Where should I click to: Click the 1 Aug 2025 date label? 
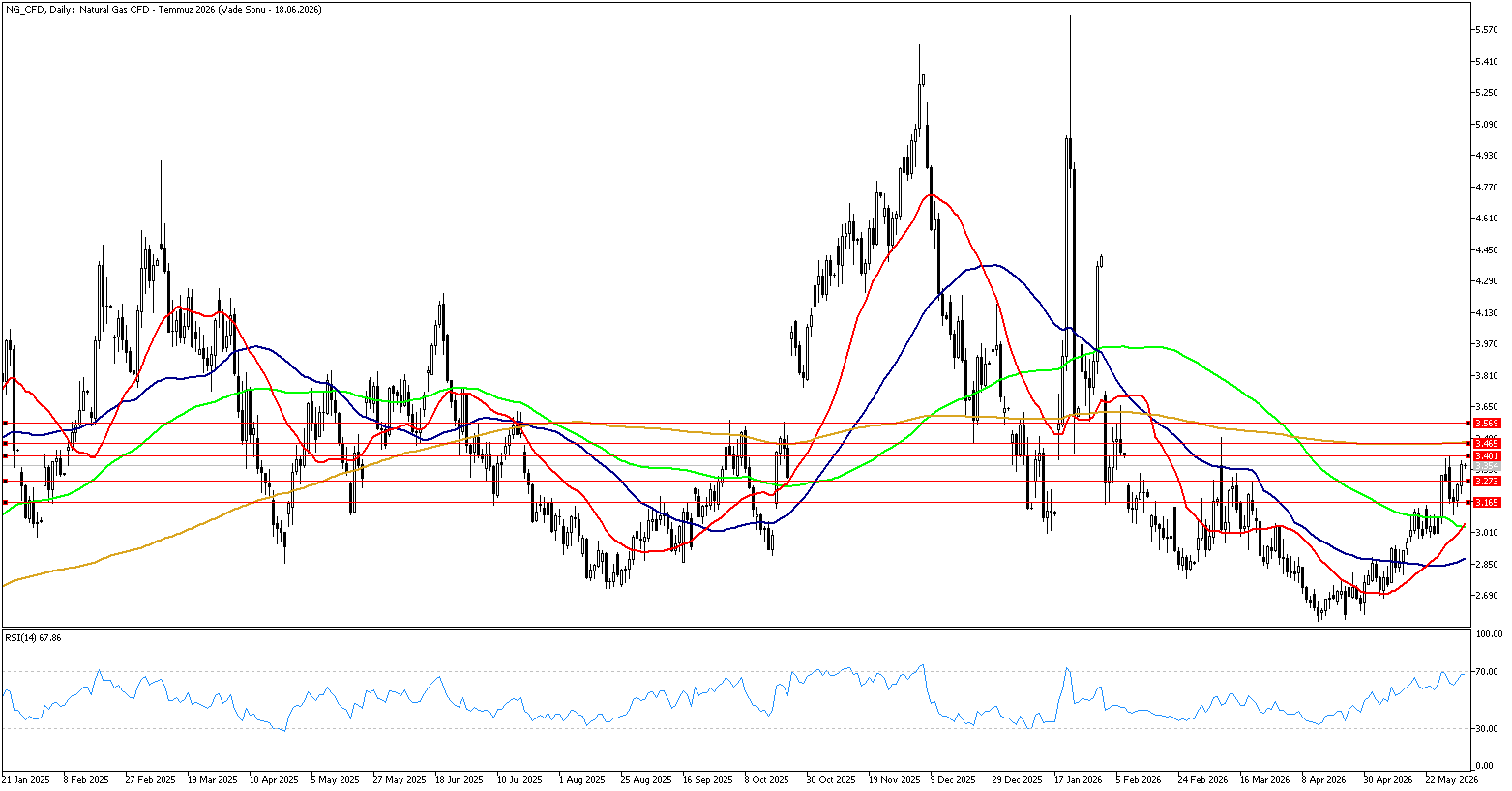[583, 779]
